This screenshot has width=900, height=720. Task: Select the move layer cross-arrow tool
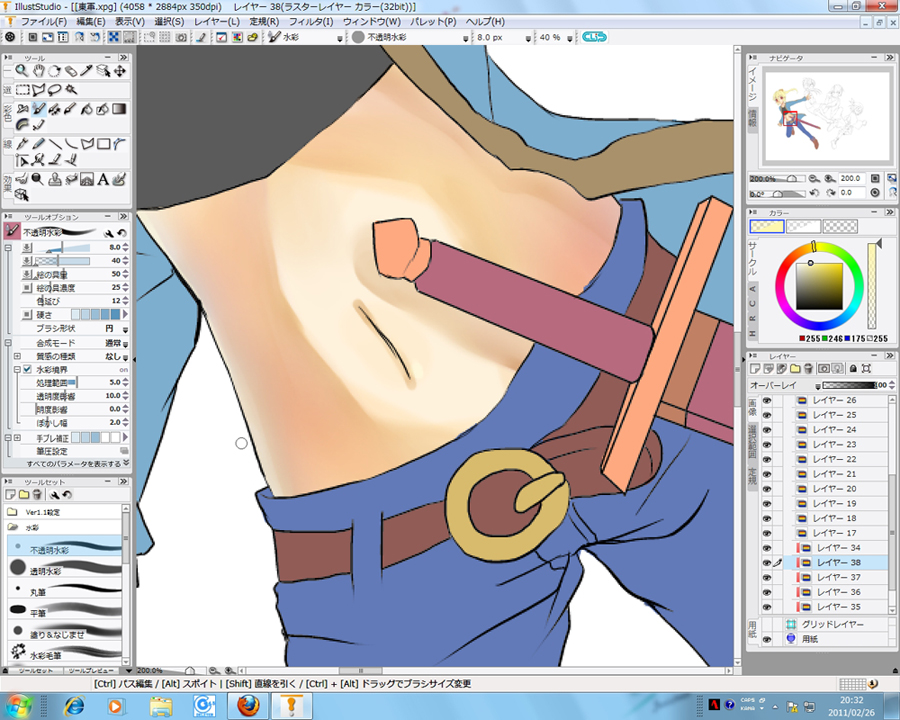pyautogui.click(x=119, y=71)
